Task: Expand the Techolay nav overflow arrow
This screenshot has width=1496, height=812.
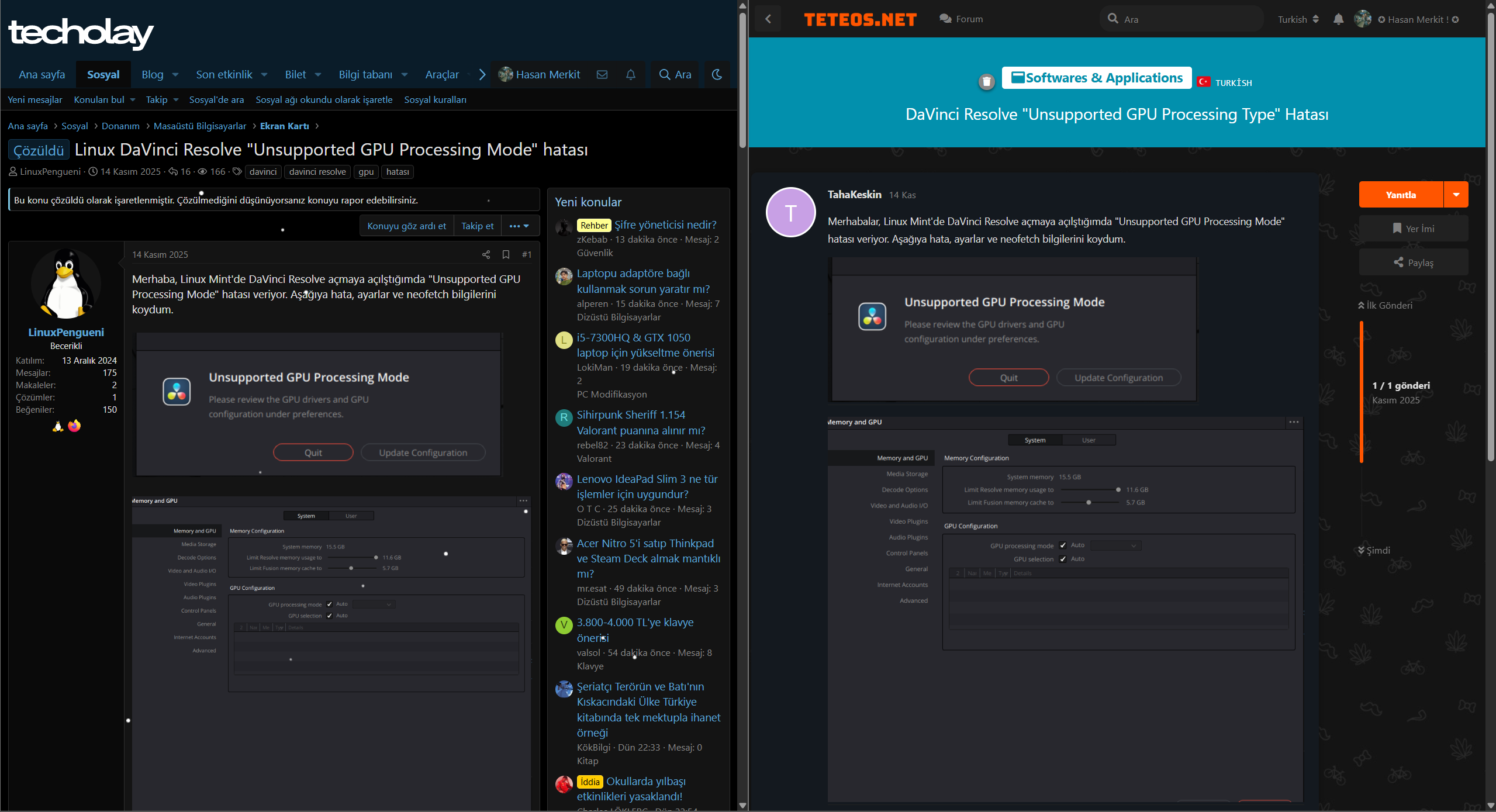Action: click(x=482, y=75)
